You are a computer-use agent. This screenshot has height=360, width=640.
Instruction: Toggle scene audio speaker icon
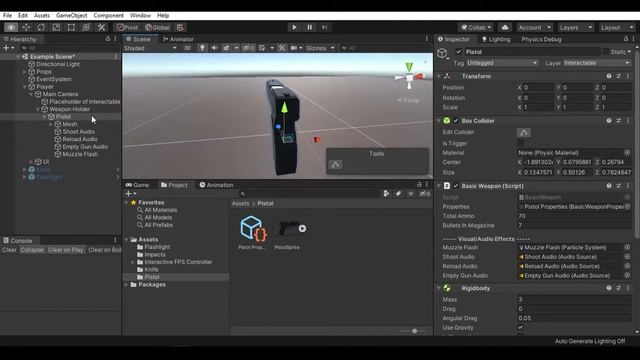(214, 48)
